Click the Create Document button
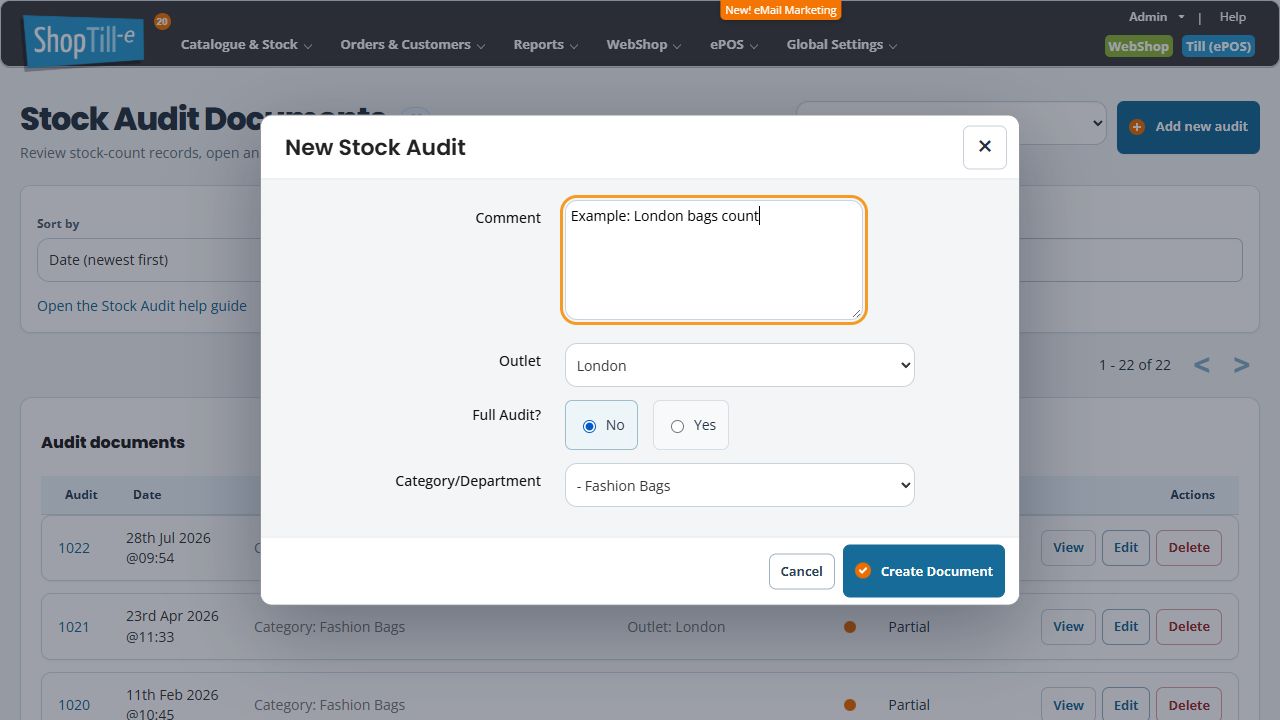1280x720 pixels. tap(924, 571)
